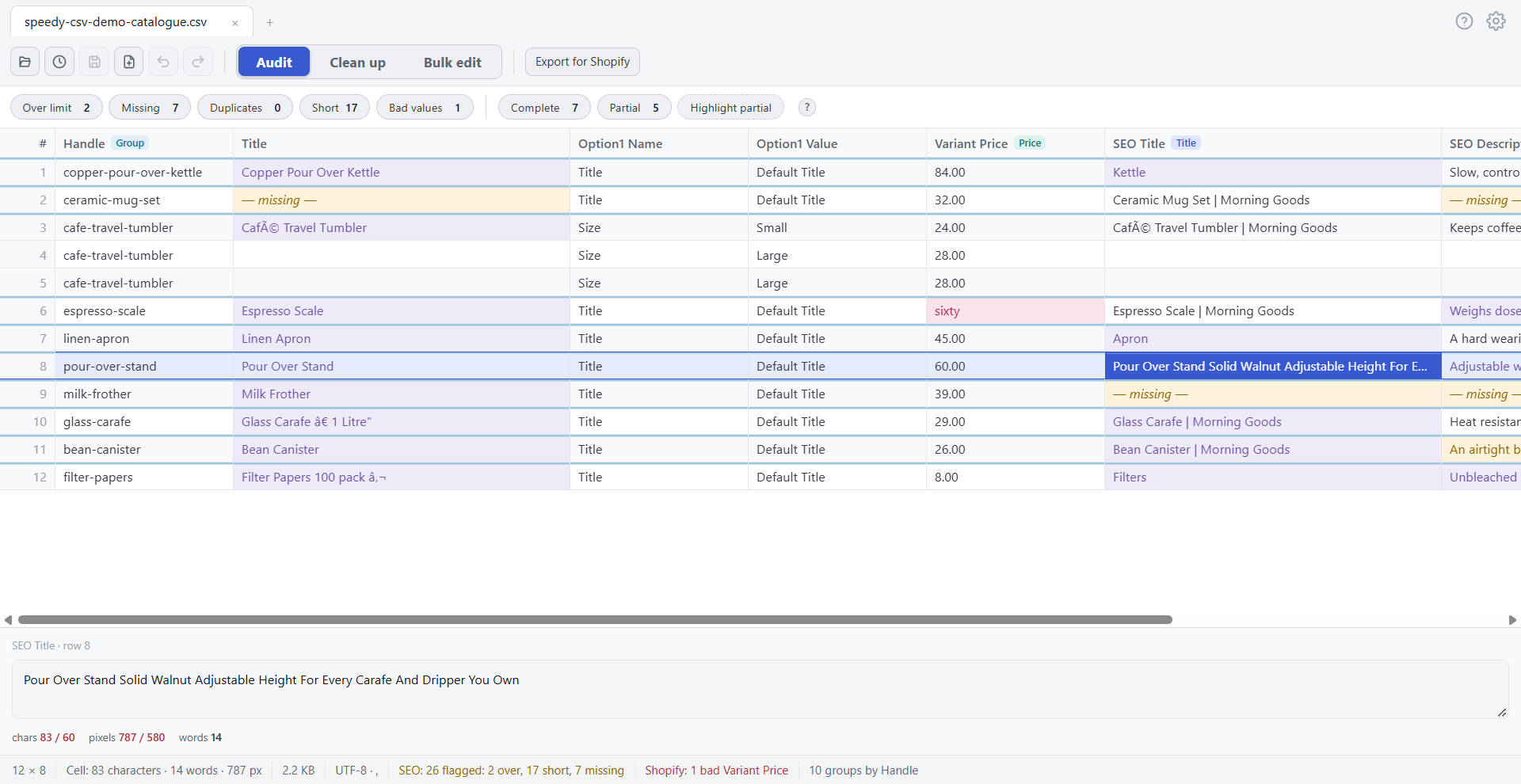Show recent files via the clock icon

tap(59, 62)
